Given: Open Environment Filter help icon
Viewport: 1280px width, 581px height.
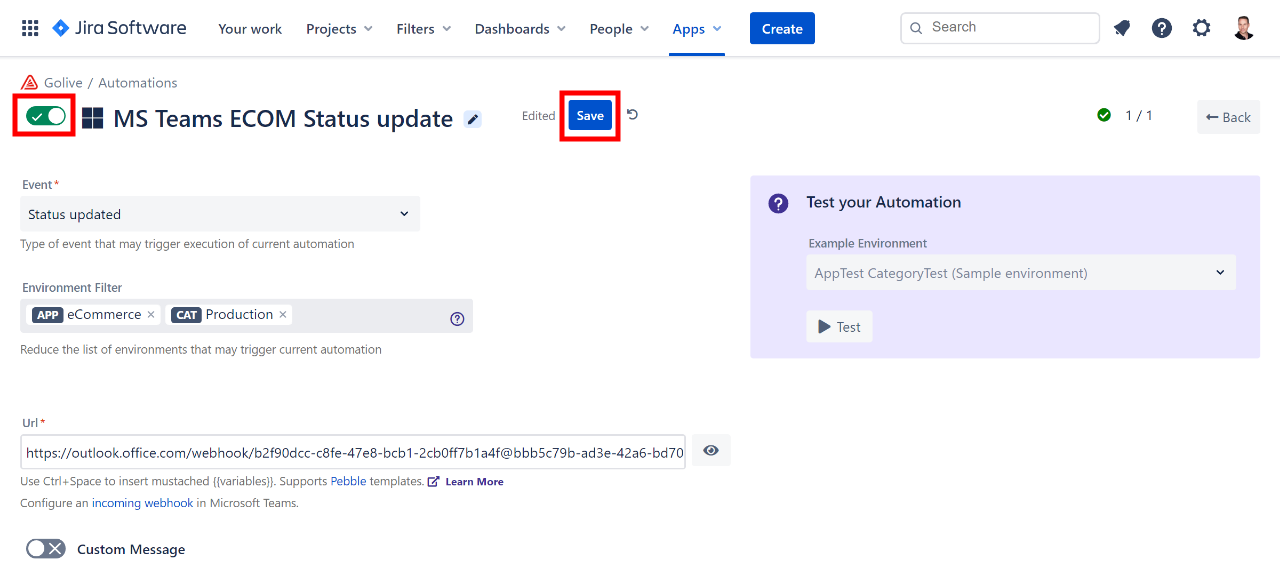Looking at the screenshot, I should (457, 319).
